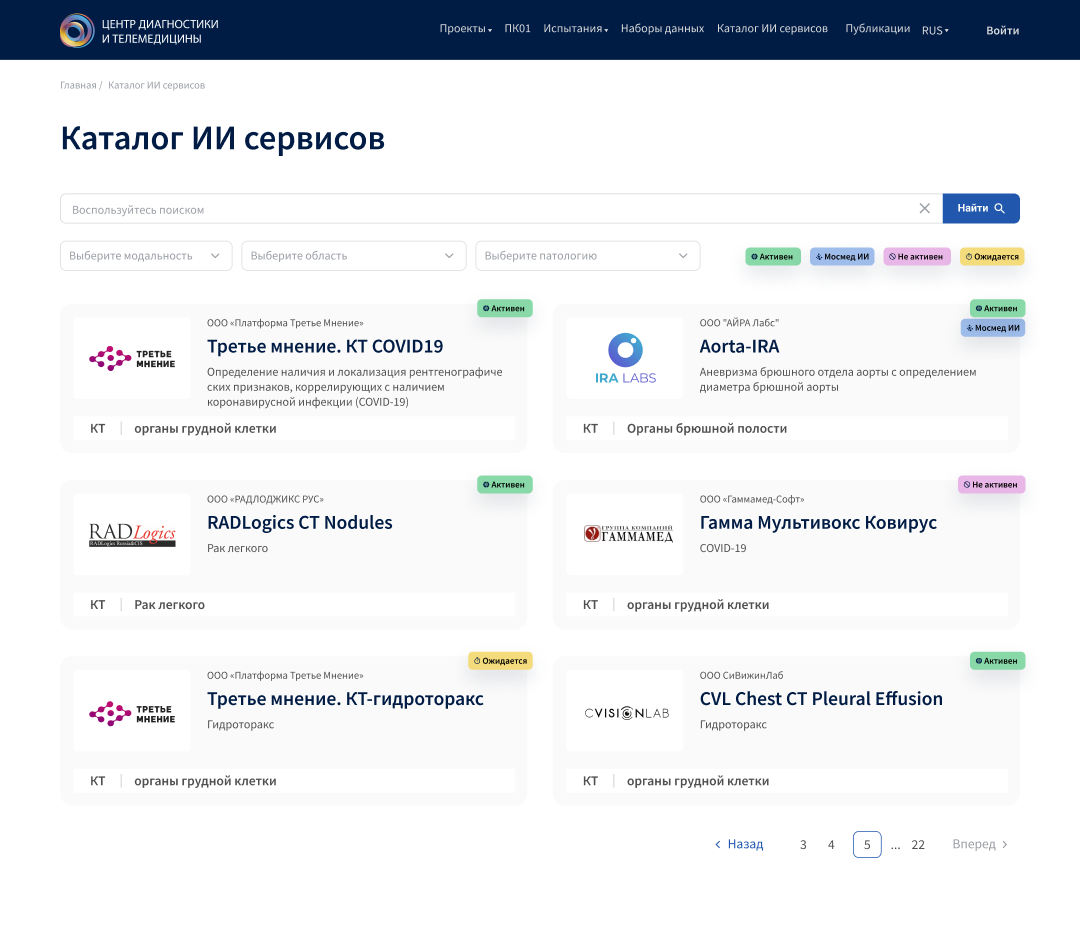Image resolution: width=1080 pixels, height=939 pixels.
Task: Click the RADLogics logo image
Action: [x=132, y=535]
